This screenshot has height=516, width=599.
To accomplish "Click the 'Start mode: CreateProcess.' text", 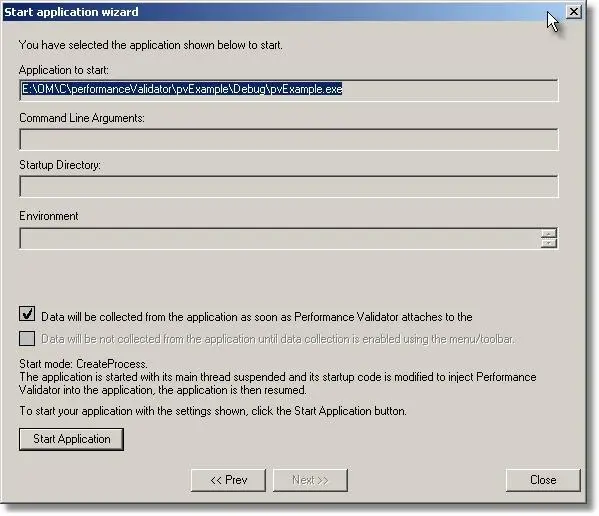I will (83, 364).
